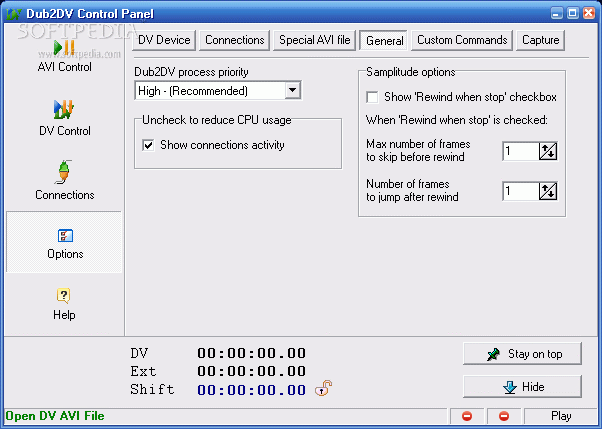Toggle Show connections activity checkbox
The height and width of the screenshot is (429, 602).
click(148, 145)
